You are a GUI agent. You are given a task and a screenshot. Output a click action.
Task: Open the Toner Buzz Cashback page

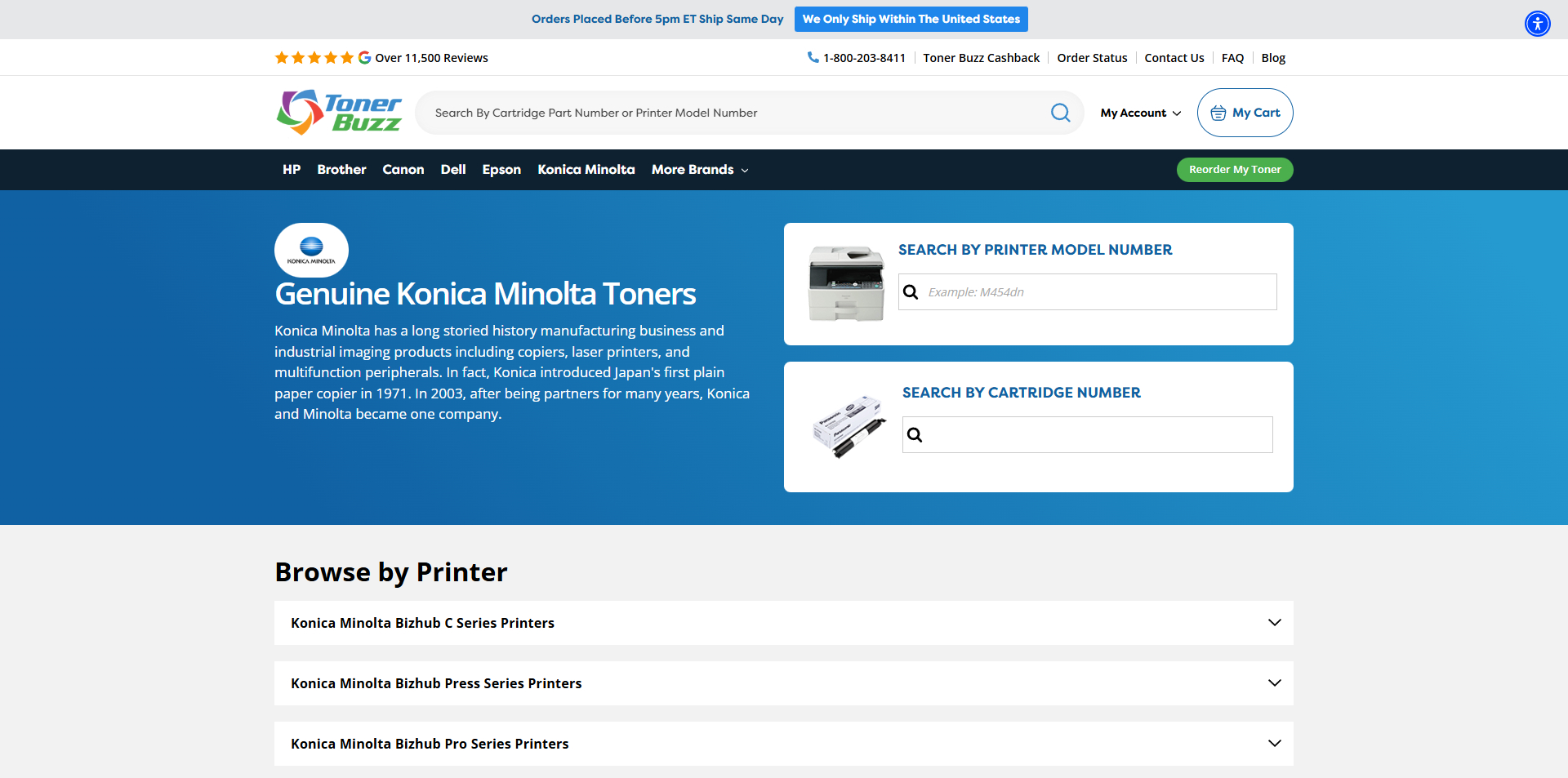981,57
